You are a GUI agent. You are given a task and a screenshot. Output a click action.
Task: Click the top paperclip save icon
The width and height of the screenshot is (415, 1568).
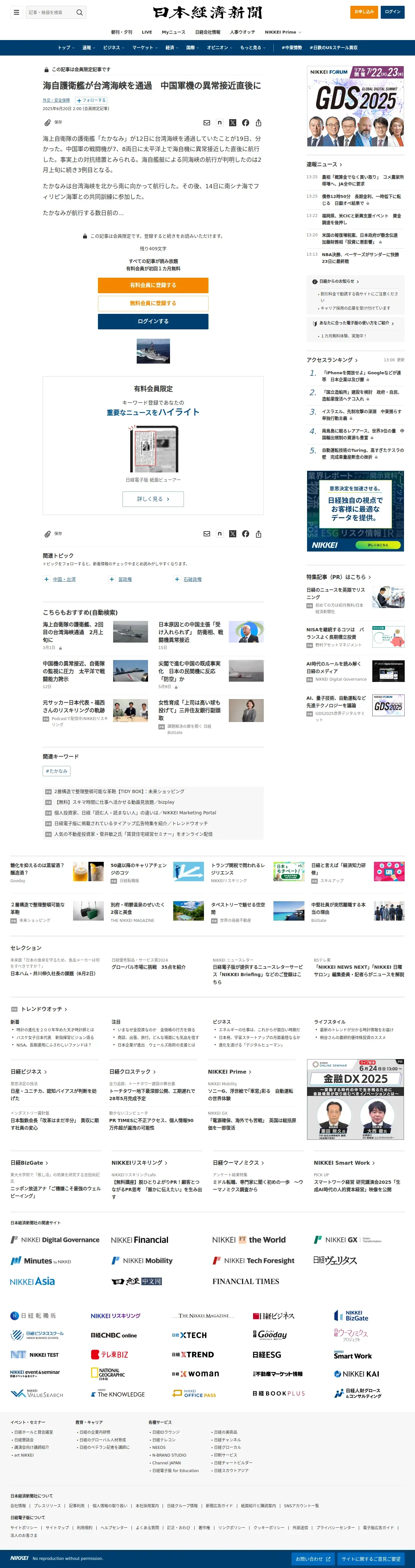coord(47,122)
